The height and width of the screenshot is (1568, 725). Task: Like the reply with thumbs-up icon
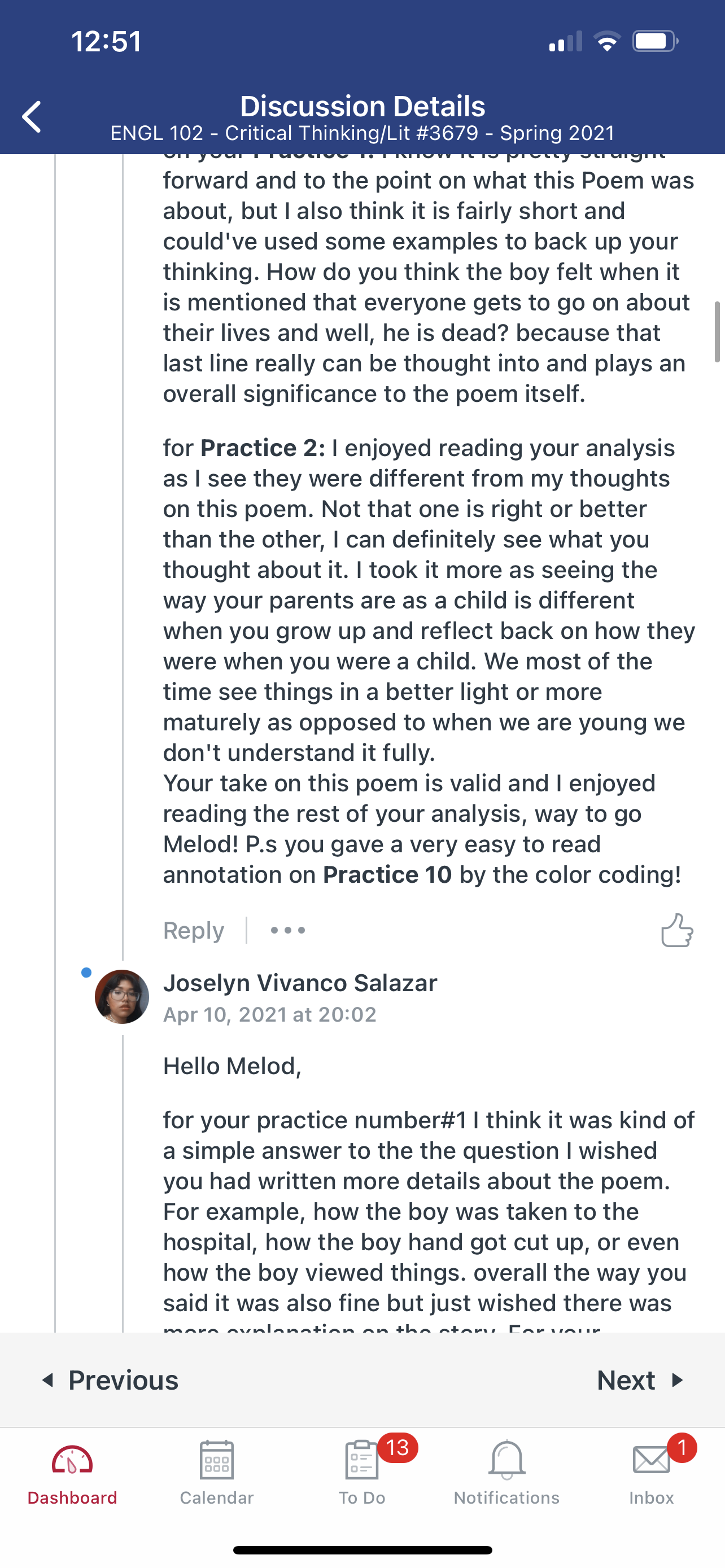677,930
